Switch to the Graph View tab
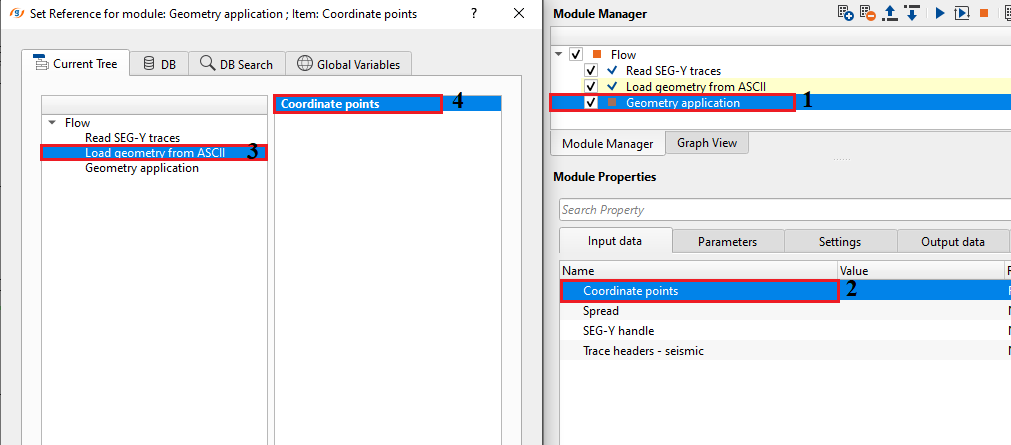The height and width of the screenshot is (445, 1011). [x=707, y=143]
